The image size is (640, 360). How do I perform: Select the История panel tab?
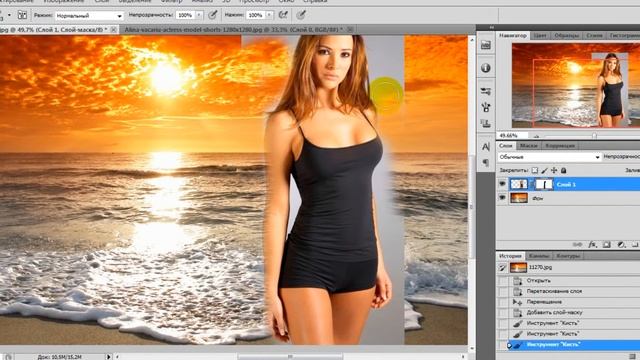pos(510,256)
